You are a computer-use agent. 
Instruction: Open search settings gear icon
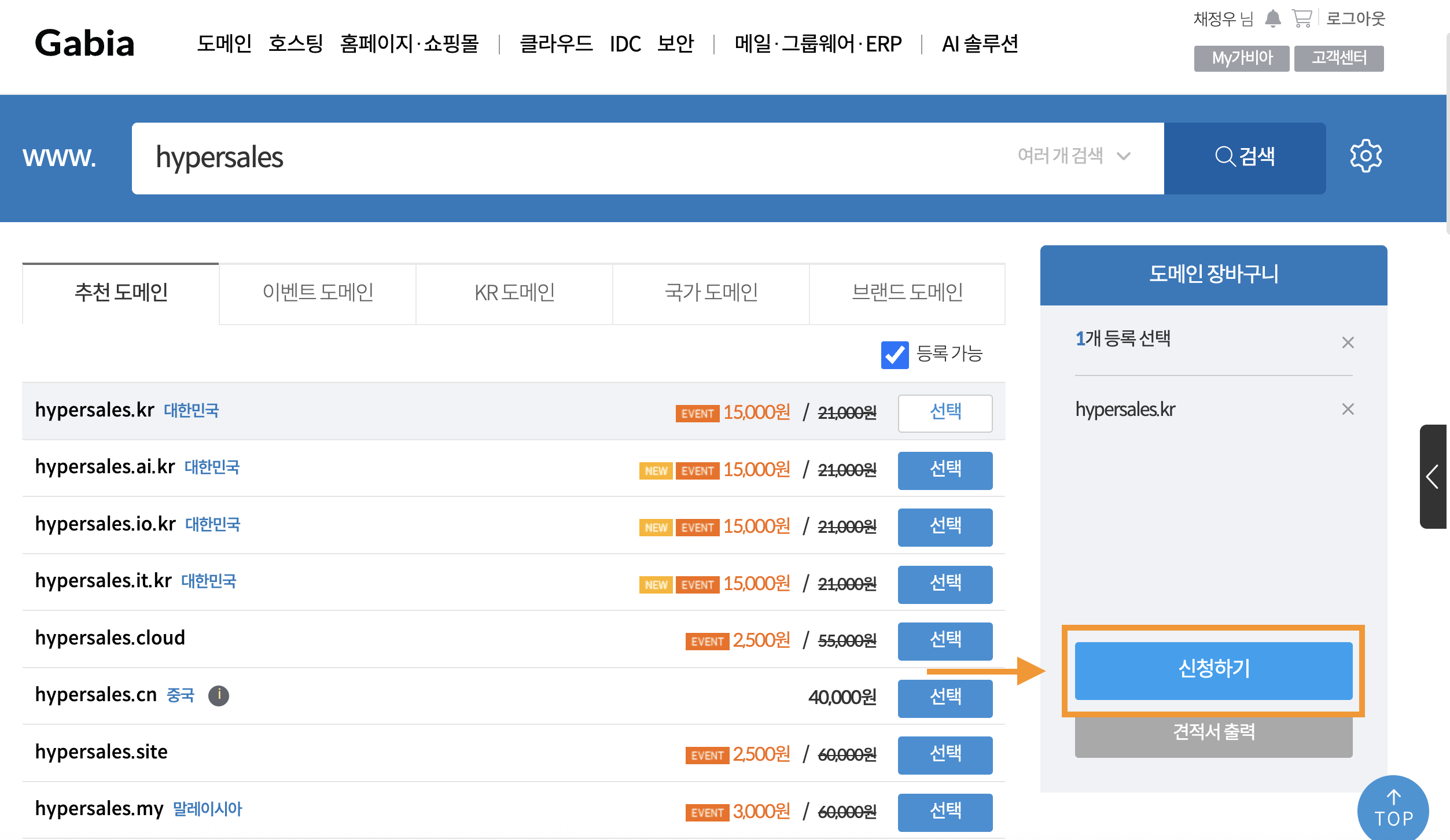point(1366,156)
